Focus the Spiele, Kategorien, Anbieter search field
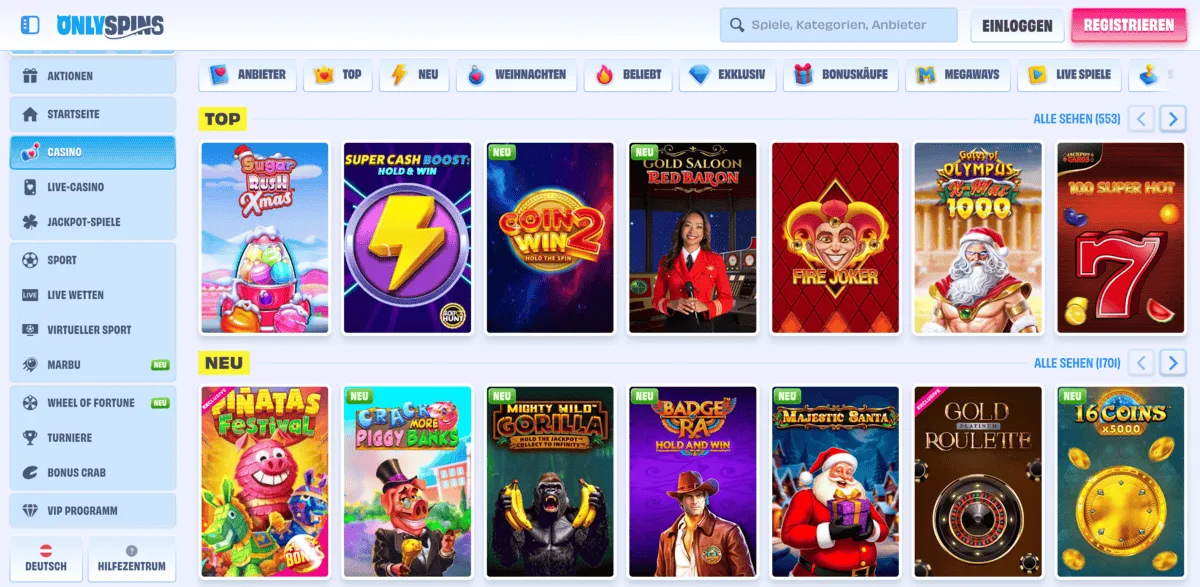The height and width of the screenshot is (587, 1200). 838,25
